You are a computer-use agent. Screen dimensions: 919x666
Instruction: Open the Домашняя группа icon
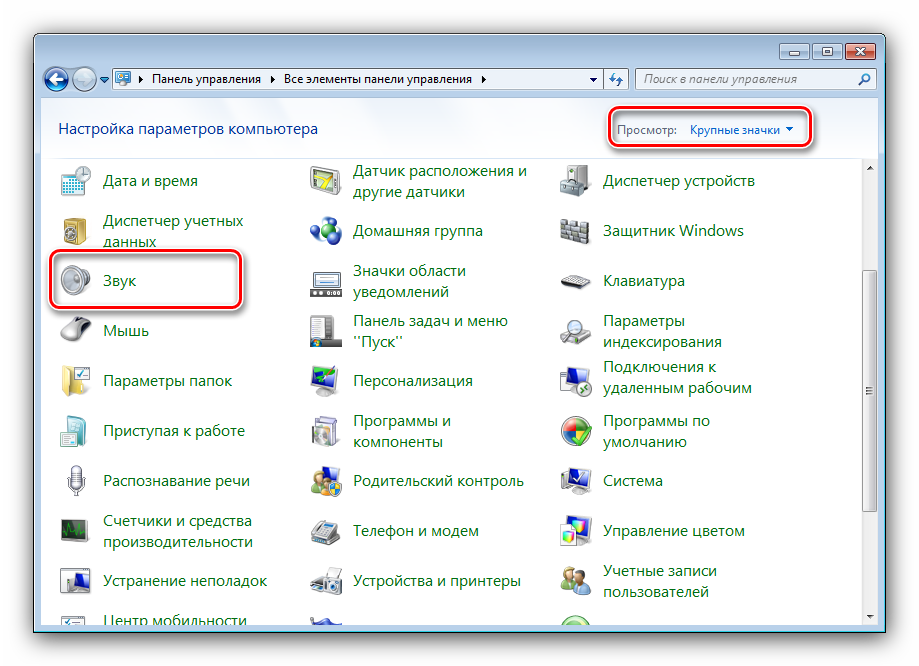click(326, 231)
